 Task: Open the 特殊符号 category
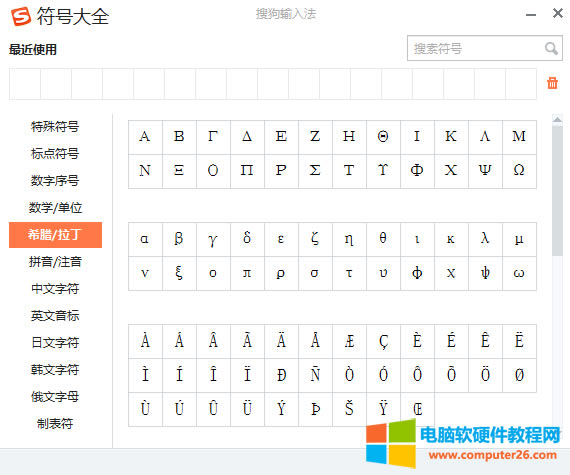coord(55,126)
